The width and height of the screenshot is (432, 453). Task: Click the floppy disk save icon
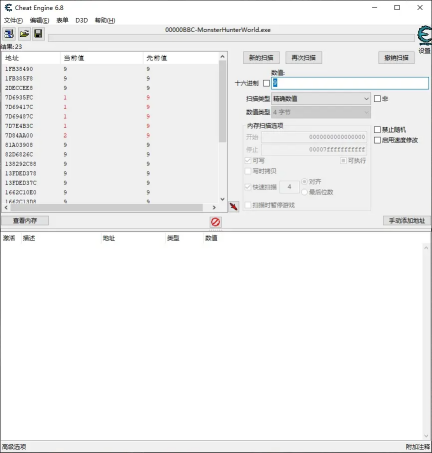[38, 34]
